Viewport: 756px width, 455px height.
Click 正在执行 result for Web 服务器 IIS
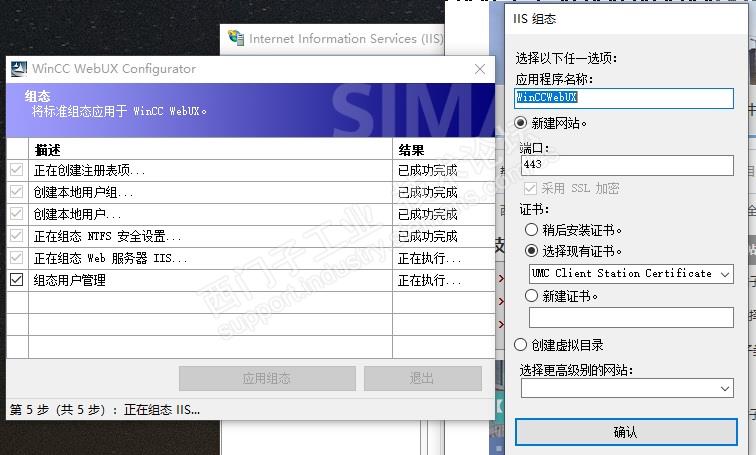(429, 258)
